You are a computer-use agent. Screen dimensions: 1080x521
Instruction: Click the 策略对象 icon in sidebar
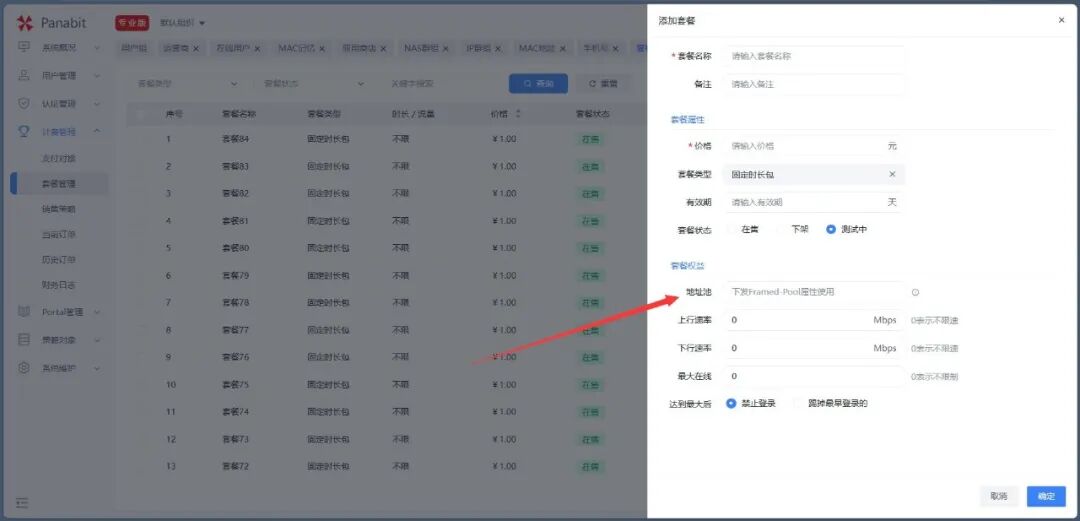point(24,340)
